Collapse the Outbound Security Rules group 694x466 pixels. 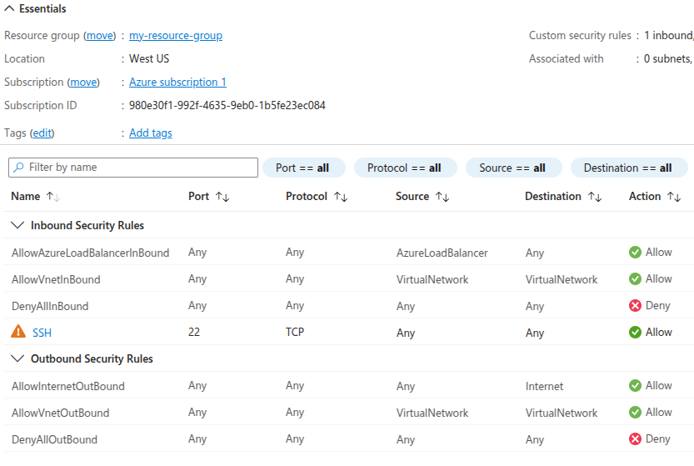pyautogui.click(x=17, y=358)
